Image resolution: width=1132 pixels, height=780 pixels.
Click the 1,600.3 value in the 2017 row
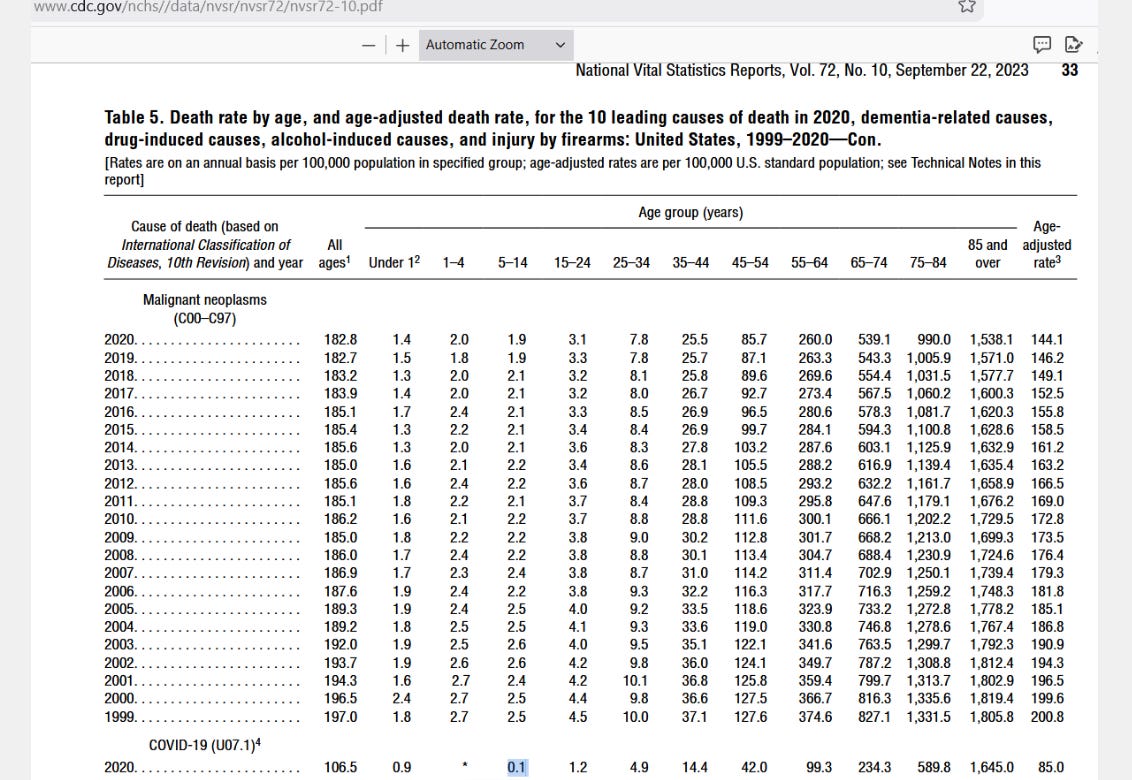point(991,394)
